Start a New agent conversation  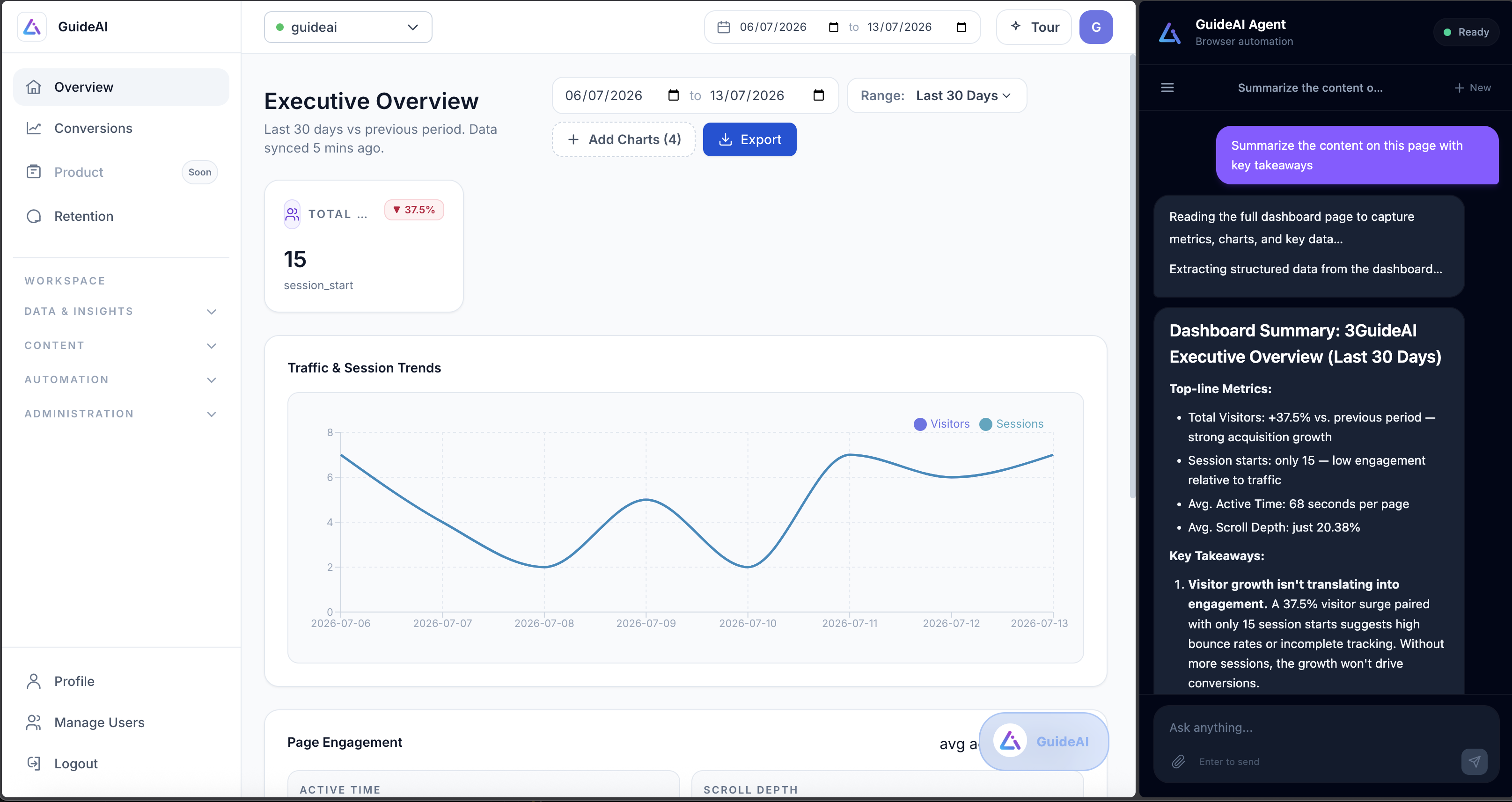point(1473,87)
